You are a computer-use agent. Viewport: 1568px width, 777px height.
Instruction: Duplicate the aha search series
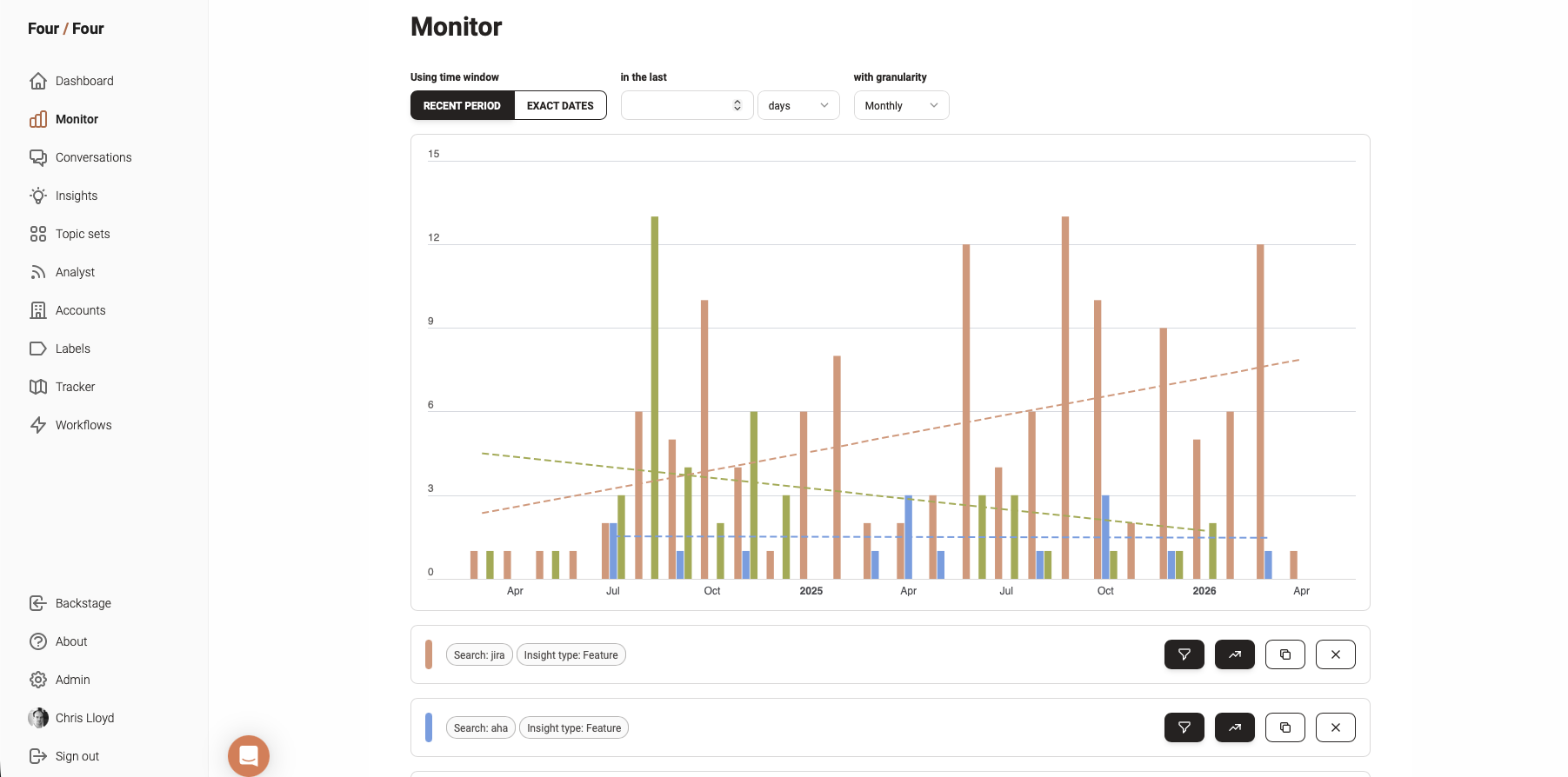coord(1284,727)
